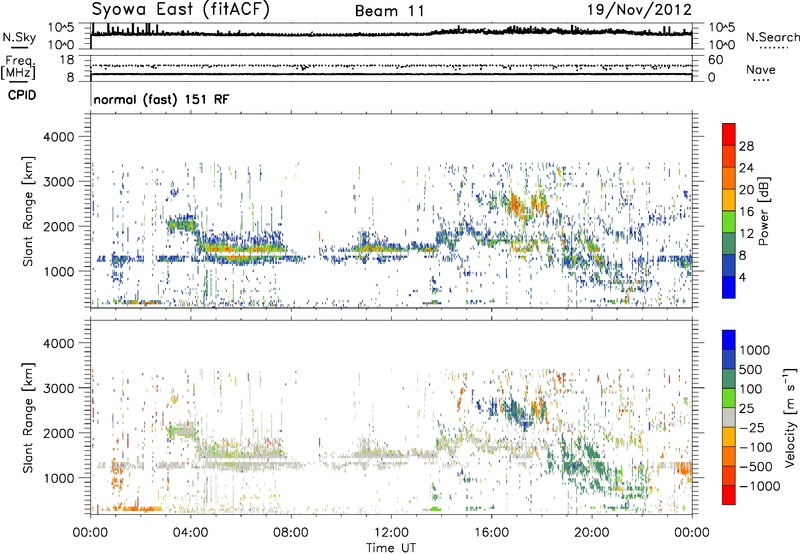Click the 'N.Search' legend label
The image size is (800, 554).
click(x=772, y=37)
